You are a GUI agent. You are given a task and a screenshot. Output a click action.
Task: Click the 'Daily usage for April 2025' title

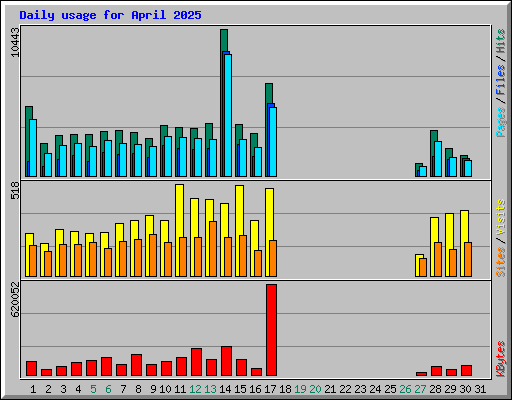[110, 15]
